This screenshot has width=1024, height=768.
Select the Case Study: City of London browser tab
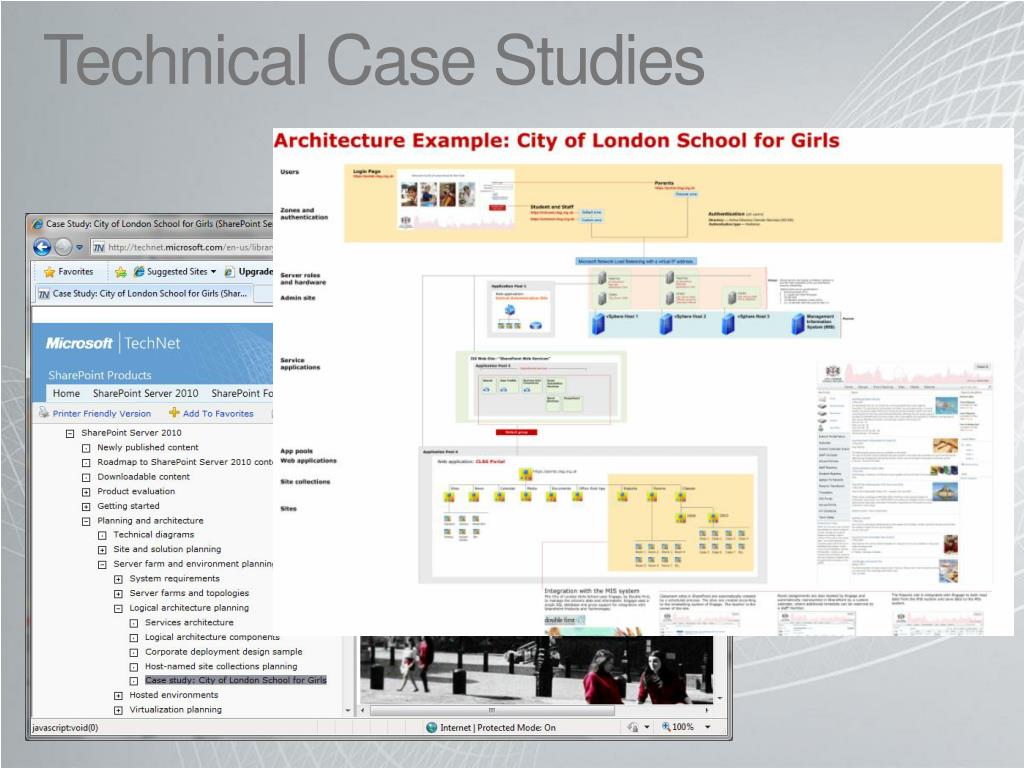[x=143, y=294]
